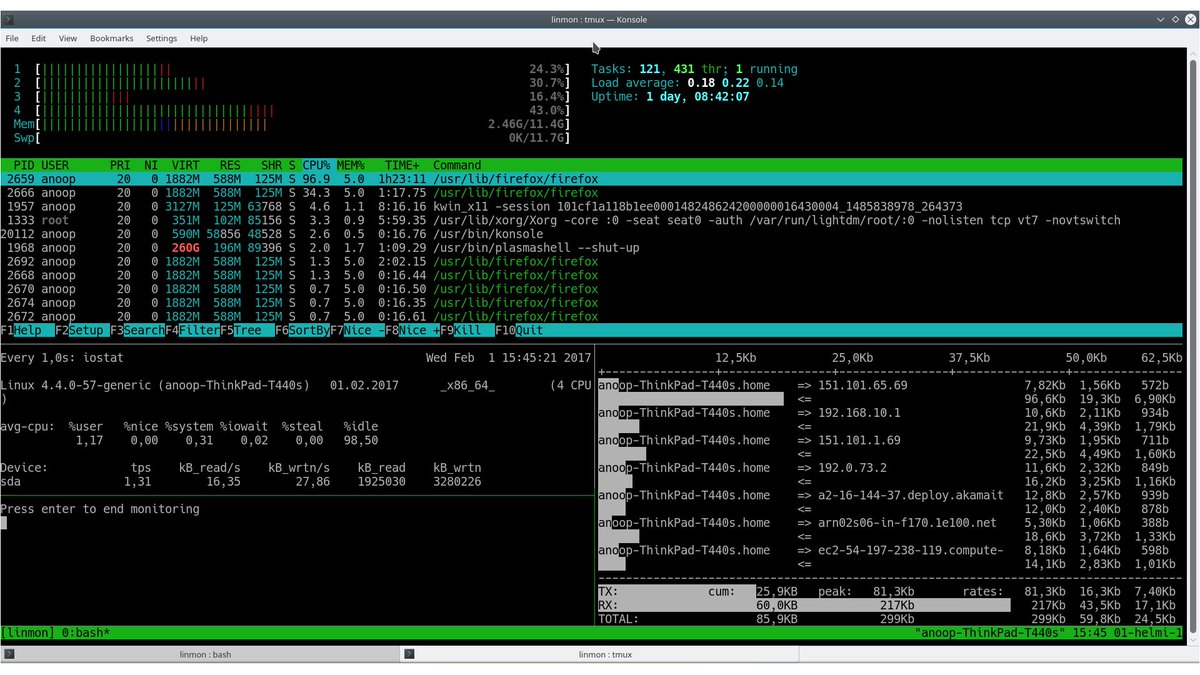Click terminal icon on linmon : bash tab
Image resolution: width=1200 pixels, height=675 pixels.
pos(9,654)
